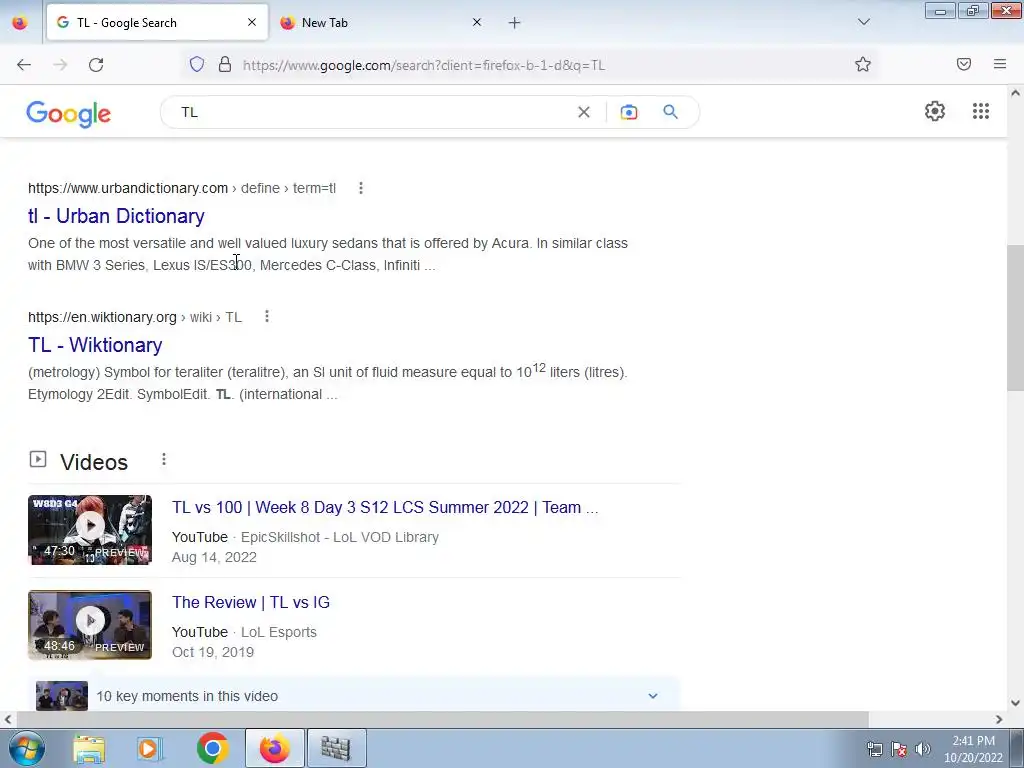Open the Google apps grid
This screenshot has height=768, width=1024.
980,111
